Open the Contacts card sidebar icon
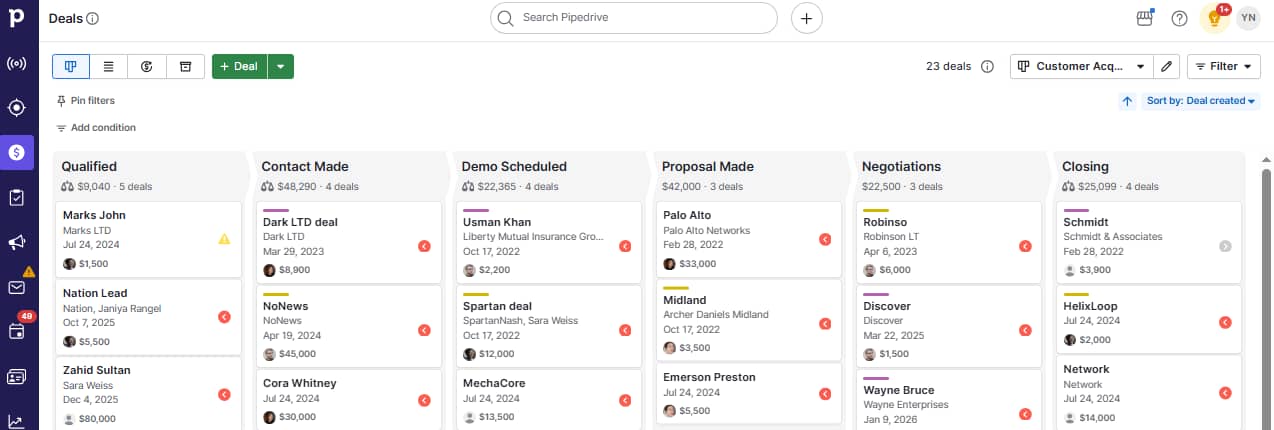Image resolution: width=1274 pixels, height=430 pixels. point(17,376)
